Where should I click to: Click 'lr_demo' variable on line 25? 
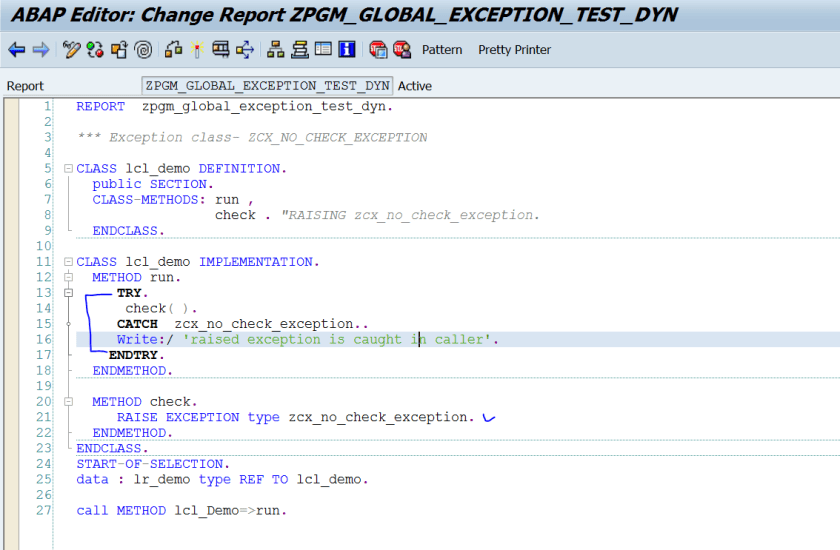(162, 479)
